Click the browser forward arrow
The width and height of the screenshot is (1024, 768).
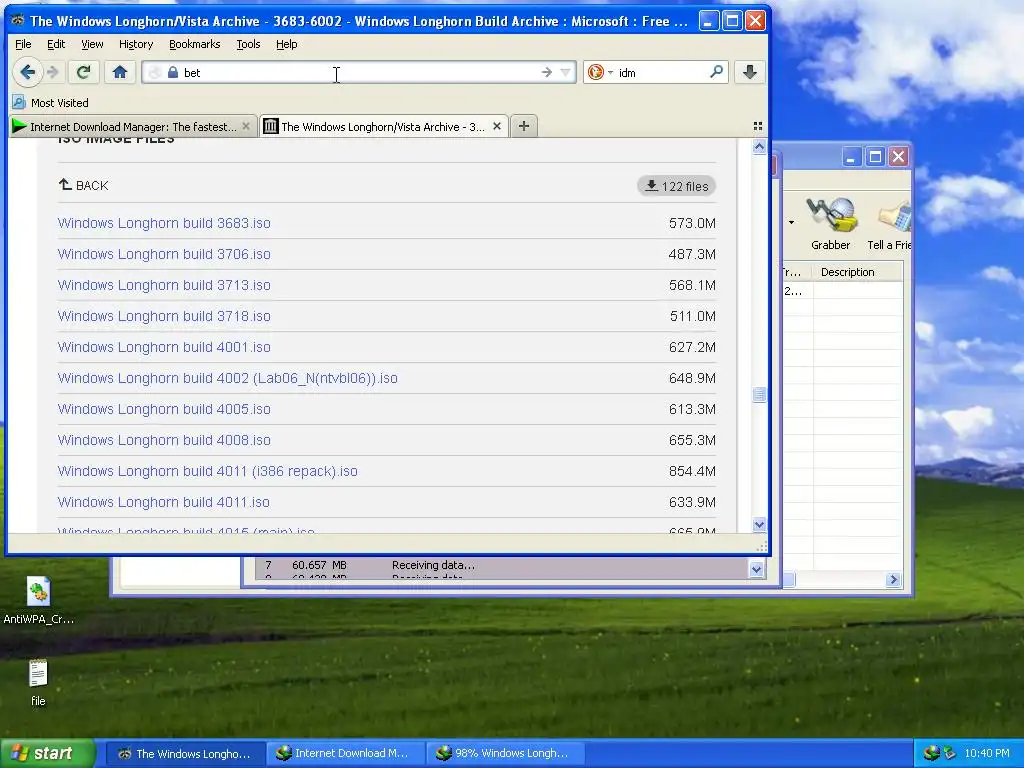(54, 72)
